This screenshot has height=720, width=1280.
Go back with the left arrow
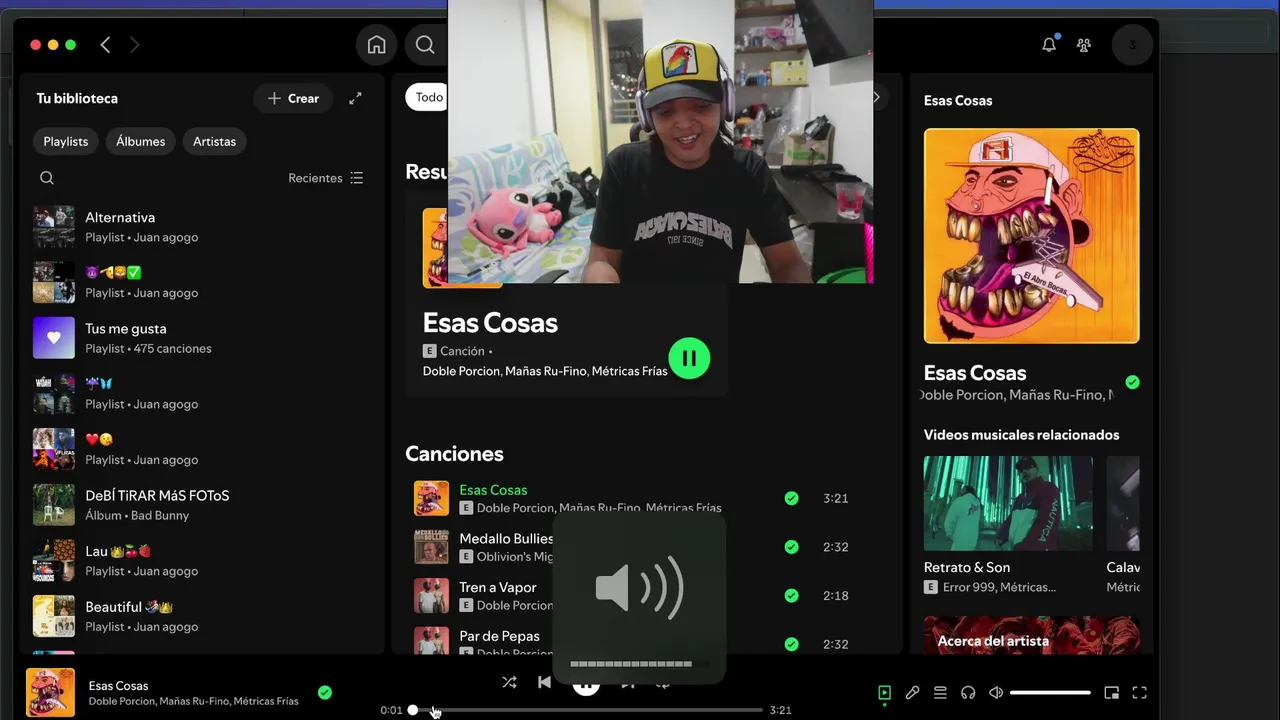pyautogui.click(x=105, y=45)
